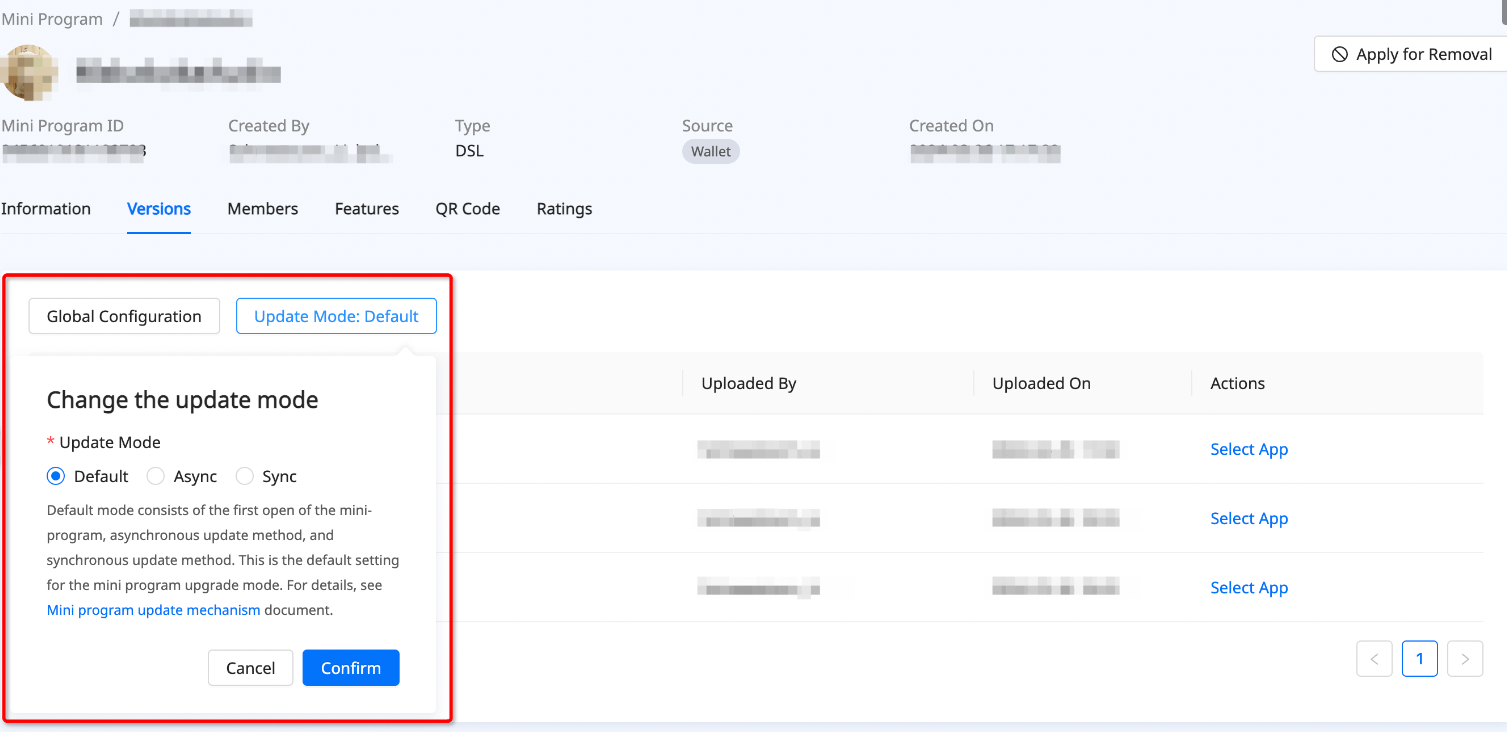Go to previous page using left chevron
Viewport: 1507px width, 732px height.
coord(1374,659)
